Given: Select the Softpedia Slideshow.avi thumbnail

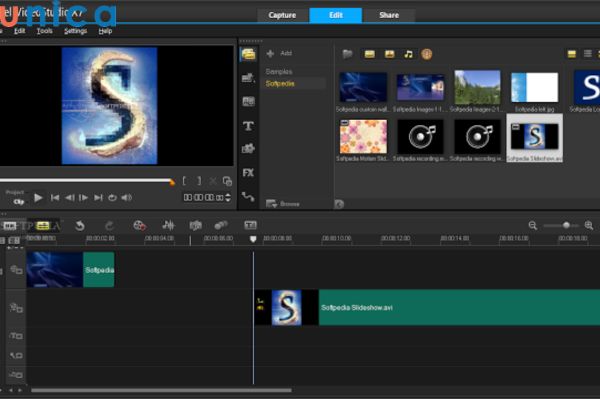Looking at the screenshot, I should click(x=534, y=137).
